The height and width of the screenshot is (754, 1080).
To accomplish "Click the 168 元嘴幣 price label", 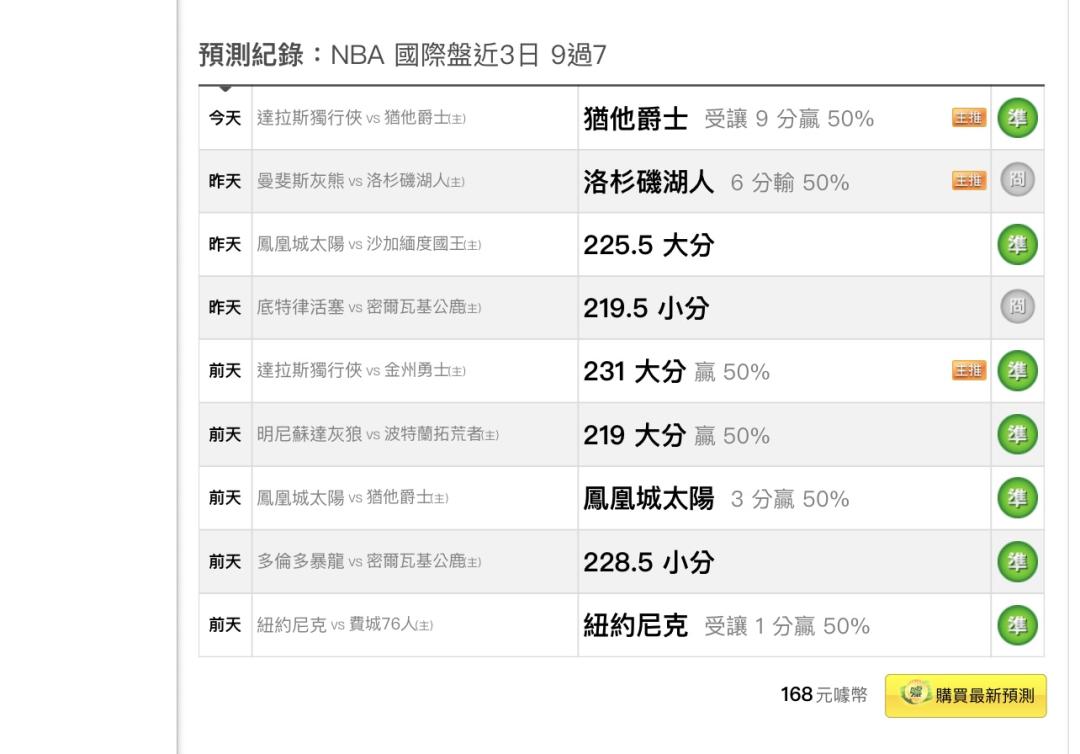I will (824, 695).
